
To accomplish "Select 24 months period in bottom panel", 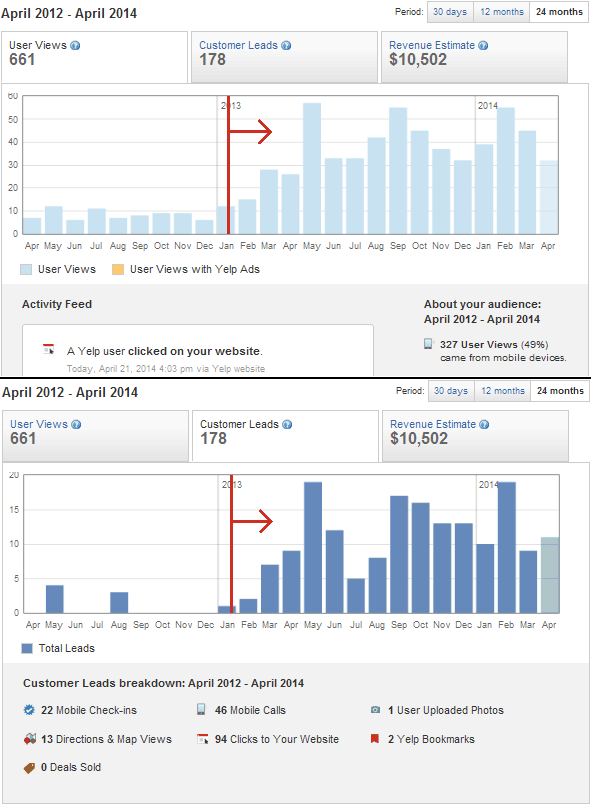I will pos(560,391).
